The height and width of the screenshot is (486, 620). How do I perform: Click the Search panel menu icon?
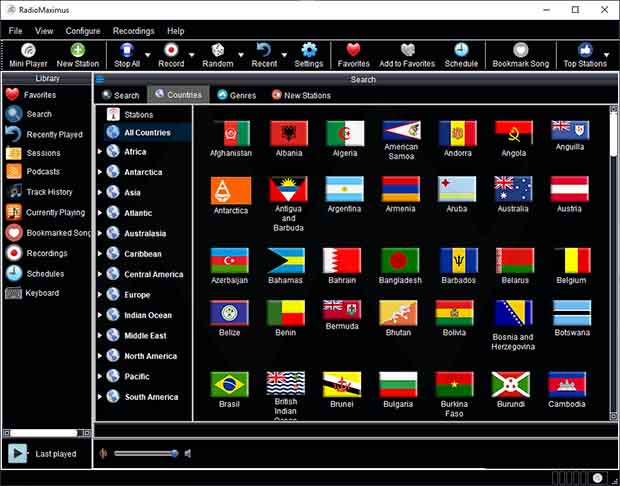(x=100, y=79)
